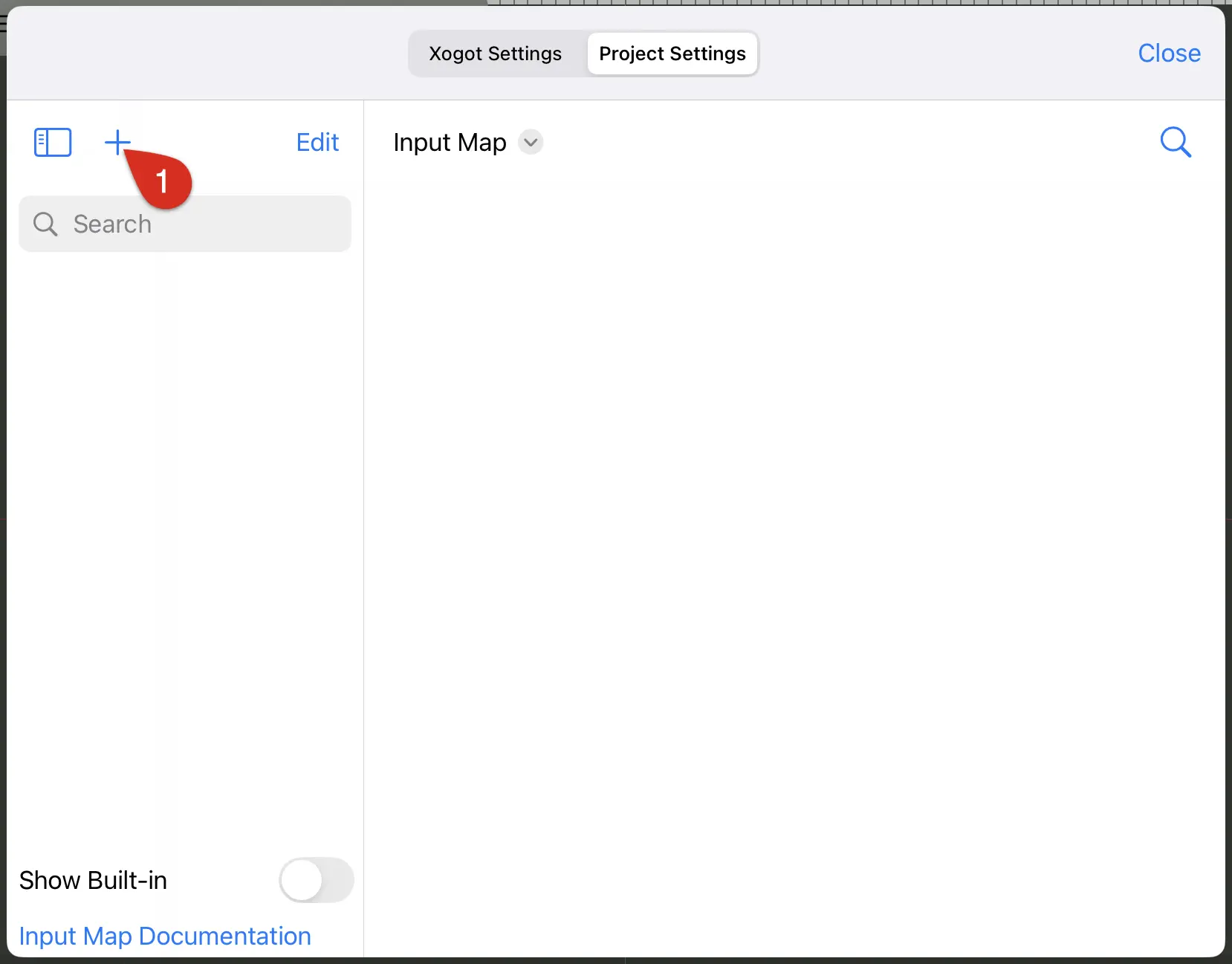Image resolution: width=1232 pixels, height=964 pixels.
Task: Expand the Input Map chevron dropdown
Action: pos(531,142)
